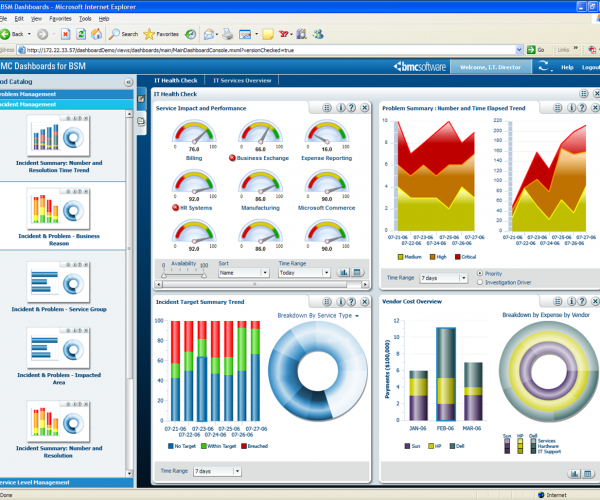600x500 pixels.
Task: Open the Edit menu
Action: (x=19, y=19)
